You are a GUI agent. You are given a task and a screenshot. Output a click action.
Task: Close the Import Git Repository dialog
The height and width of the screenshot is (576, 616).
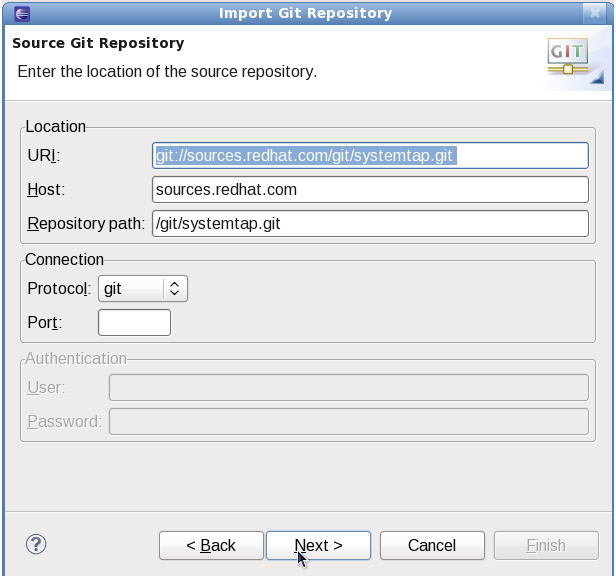coord(595,13)
